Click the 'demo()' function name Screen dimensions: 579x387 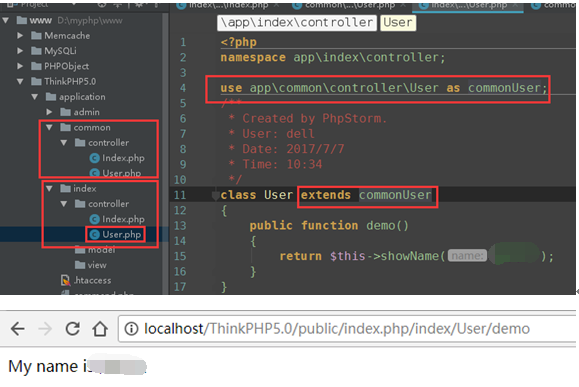point(387,226)
